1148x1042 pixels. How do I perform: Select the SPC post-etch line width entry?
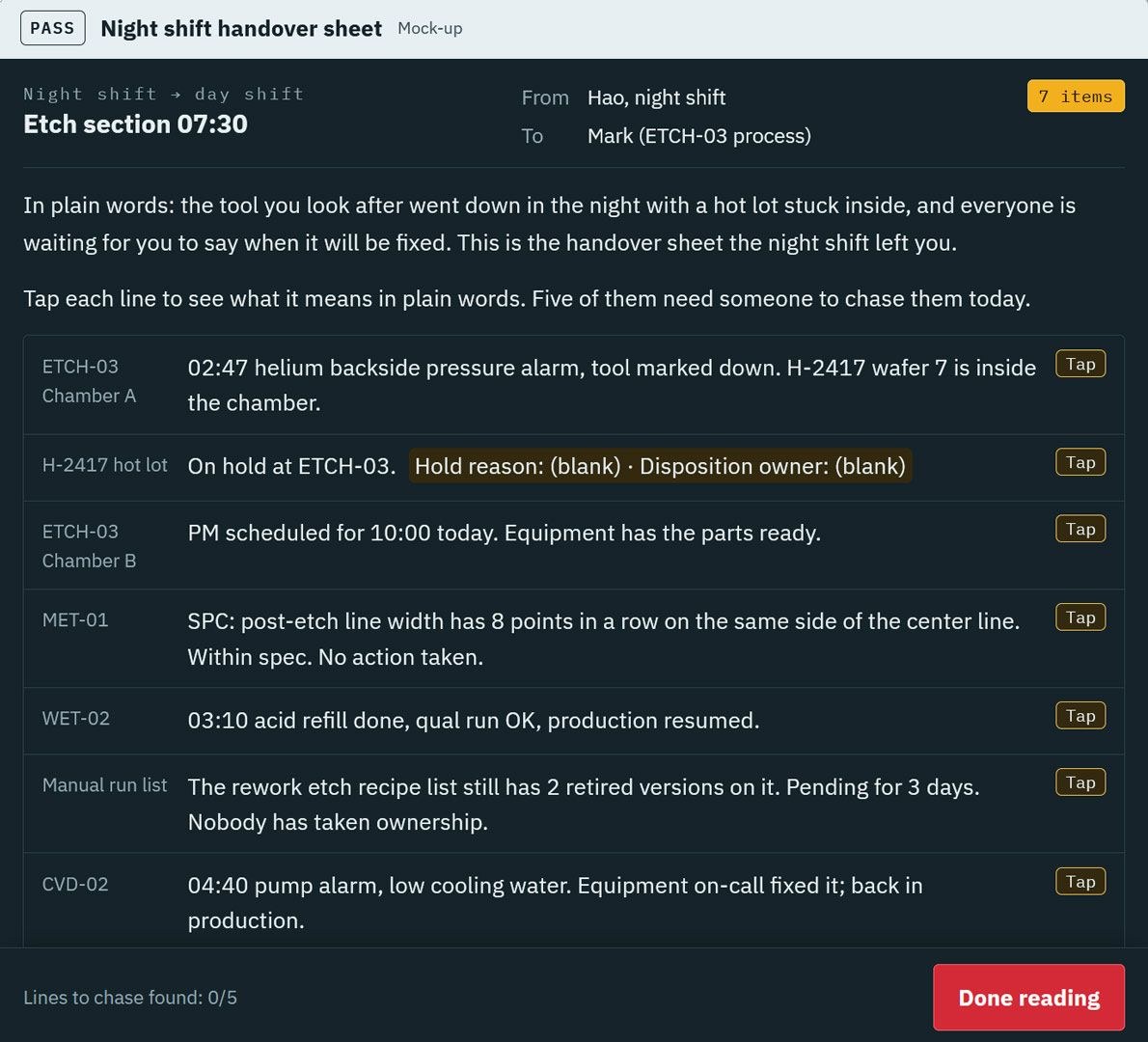click(x=603, y=639)
